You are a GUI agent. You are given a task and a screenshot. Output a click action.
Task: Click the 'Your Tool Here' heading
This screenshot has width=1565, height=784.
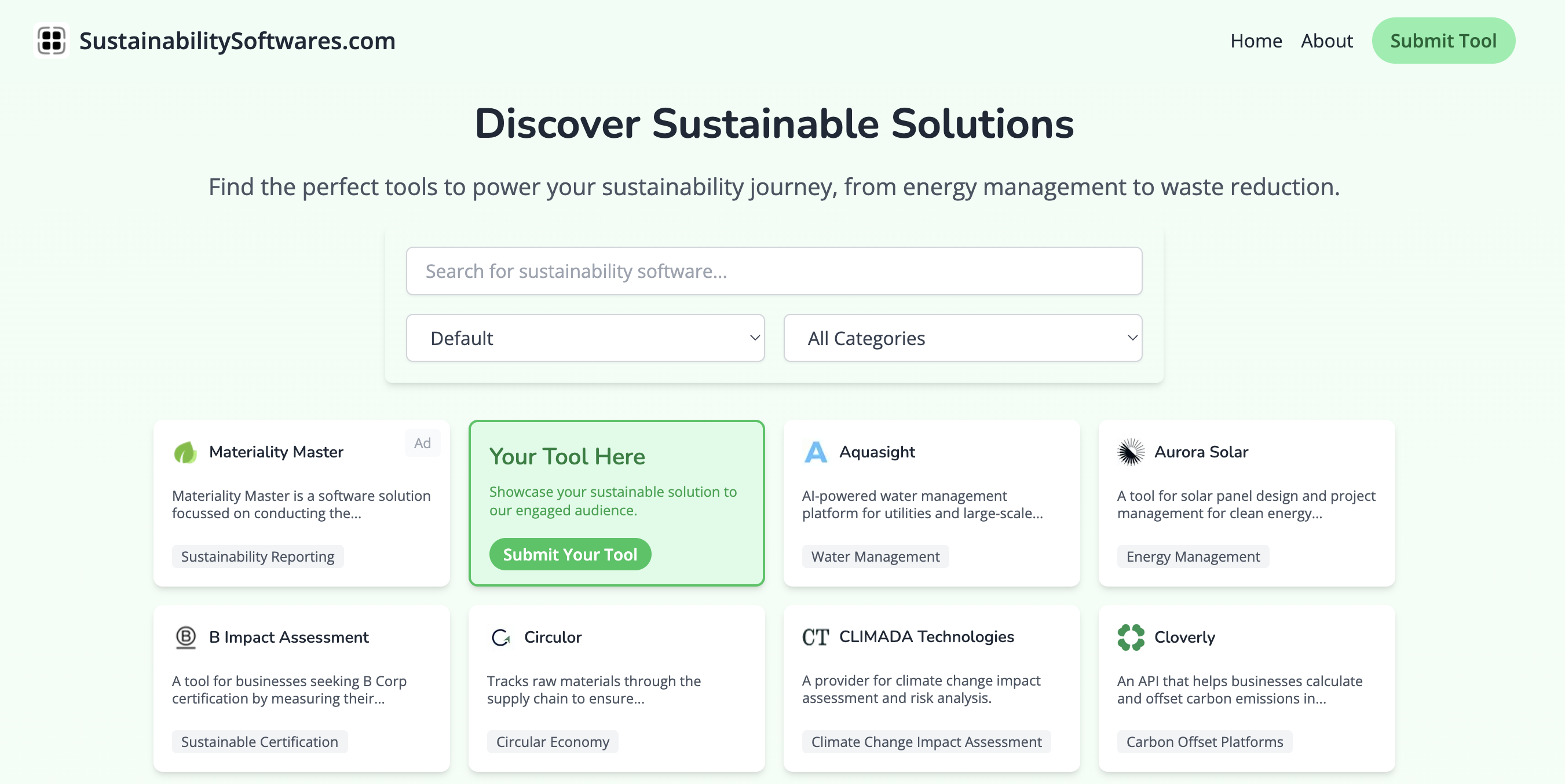pyautogui.click(x=567, y=456)
